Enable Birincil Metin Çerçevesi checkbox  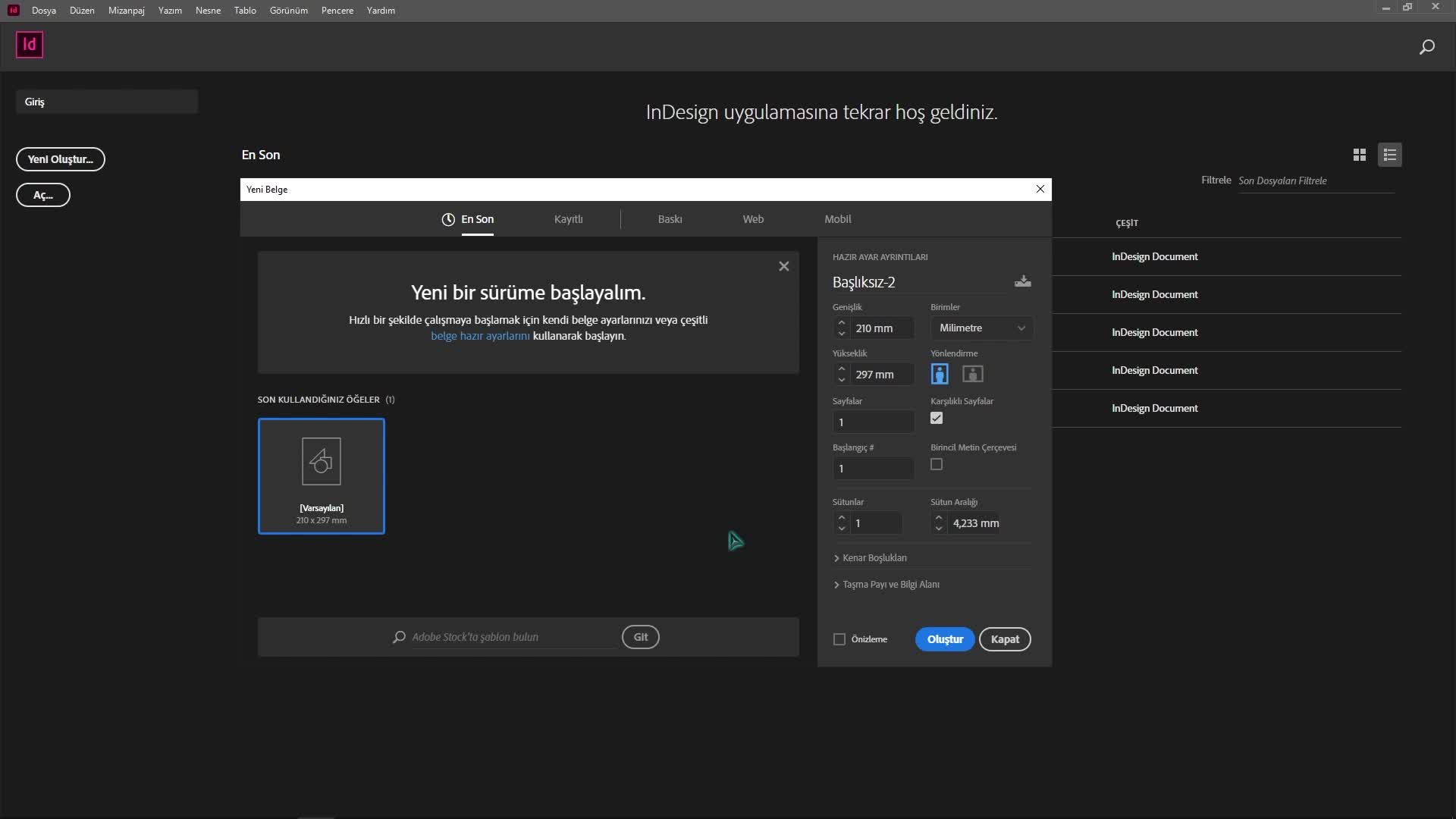(937, 464)
